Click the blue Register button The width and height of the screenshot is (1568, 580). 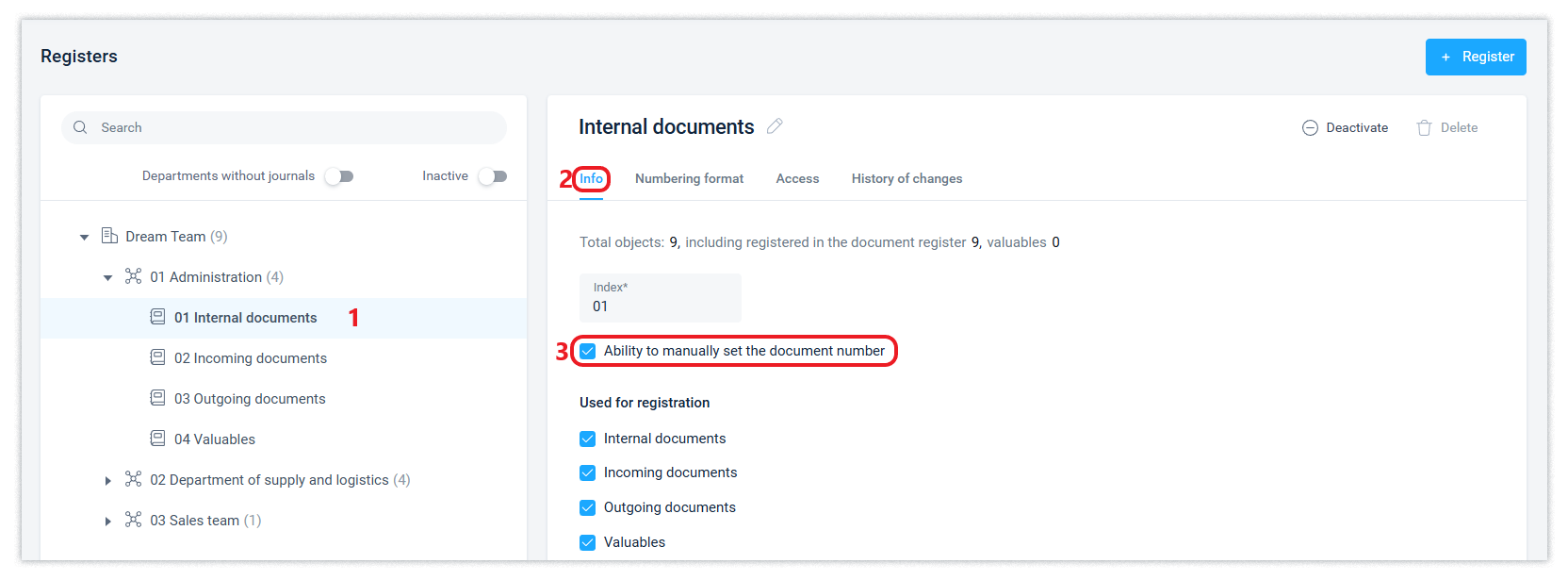[1475, 57]
